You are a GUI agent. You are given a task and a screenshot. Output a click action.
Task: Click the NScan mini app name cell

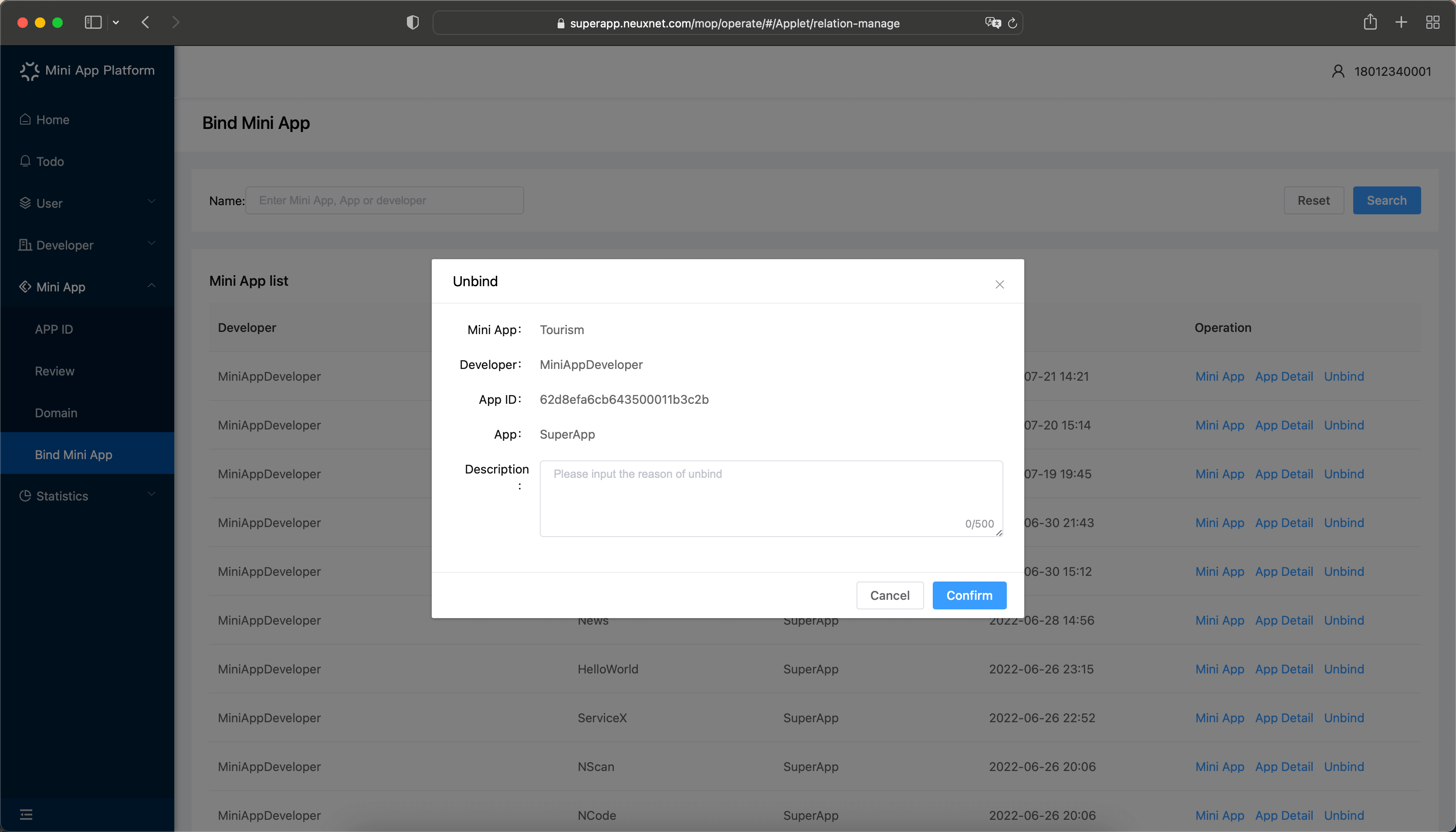click(596, 767)
